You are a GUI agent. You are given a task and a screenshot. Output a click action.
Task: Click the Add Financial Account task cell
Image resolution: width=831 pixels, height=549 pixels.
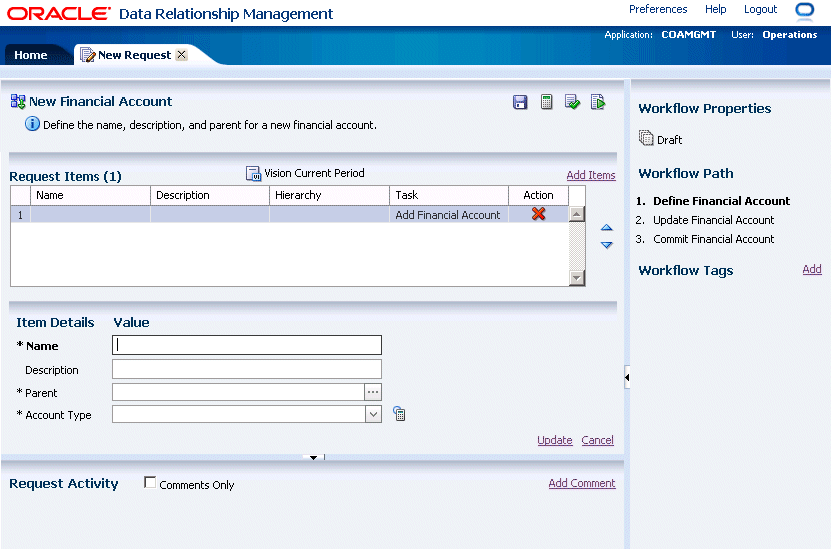tap(449, 215)
